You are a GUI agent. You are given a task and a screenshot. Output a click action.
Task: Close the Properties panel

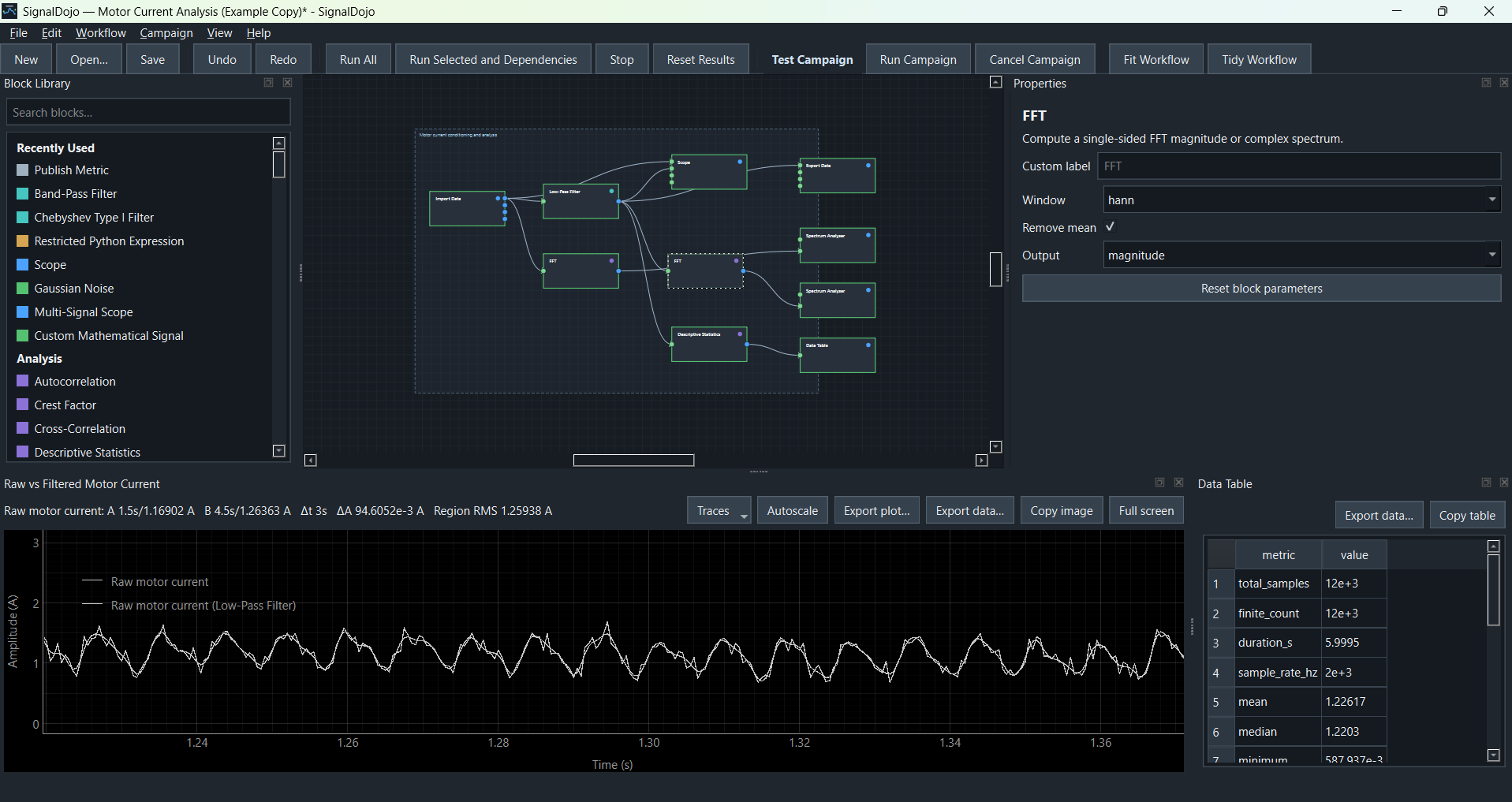click(1504, 83)
